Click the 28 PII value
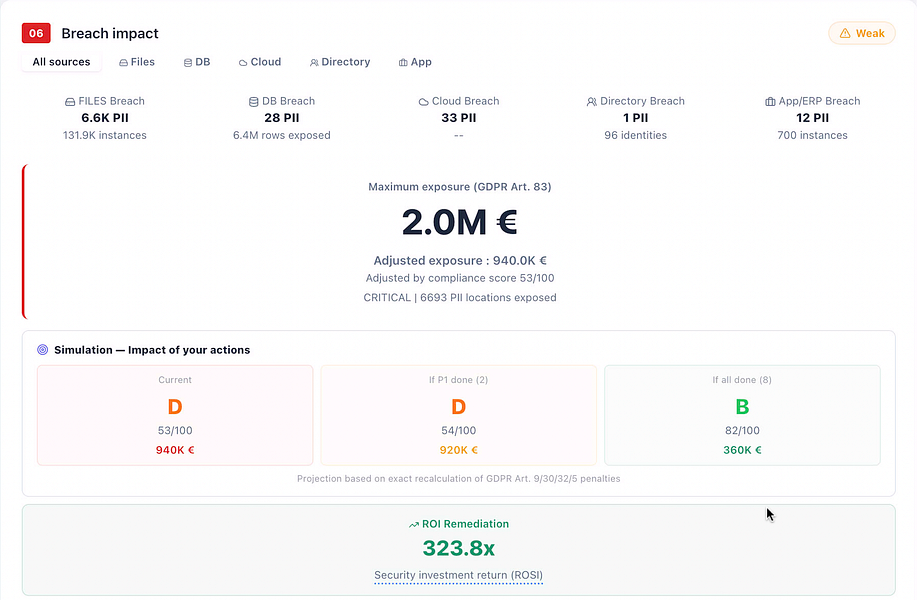 pos(282,118)
